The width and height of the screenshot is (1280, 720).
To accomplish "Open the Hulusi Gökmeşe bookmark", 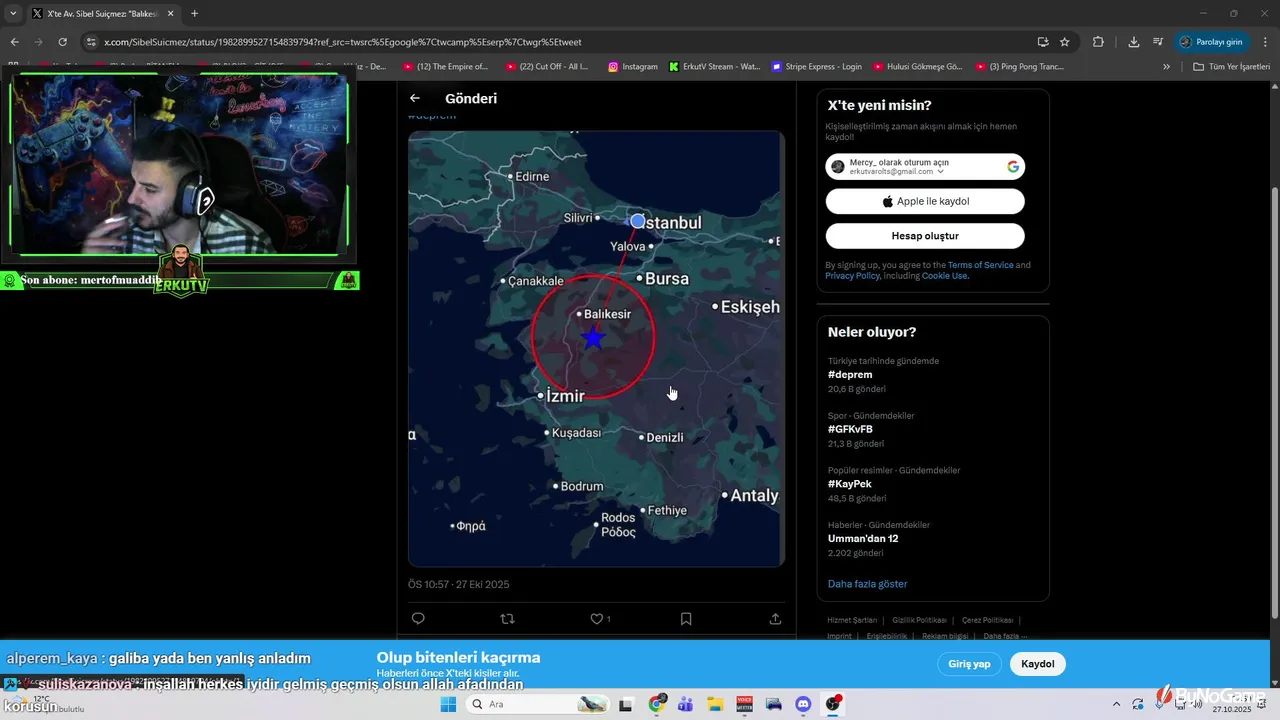I will tap(918, 67).
